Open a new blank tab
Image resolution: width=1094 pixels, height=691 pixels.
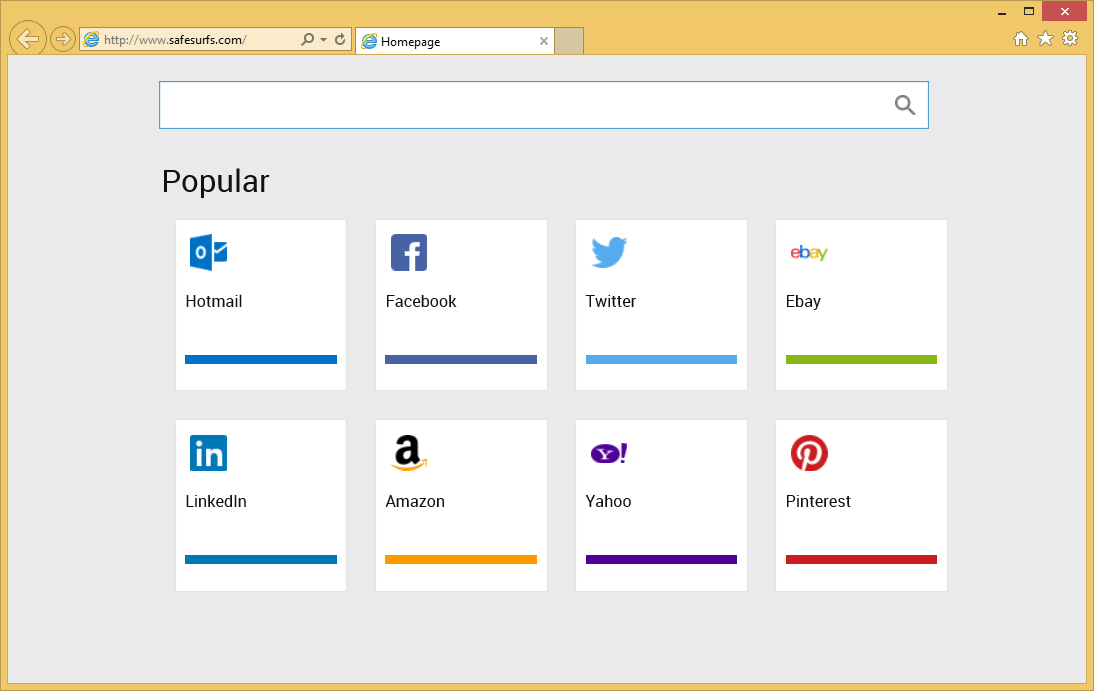point(569,41)
